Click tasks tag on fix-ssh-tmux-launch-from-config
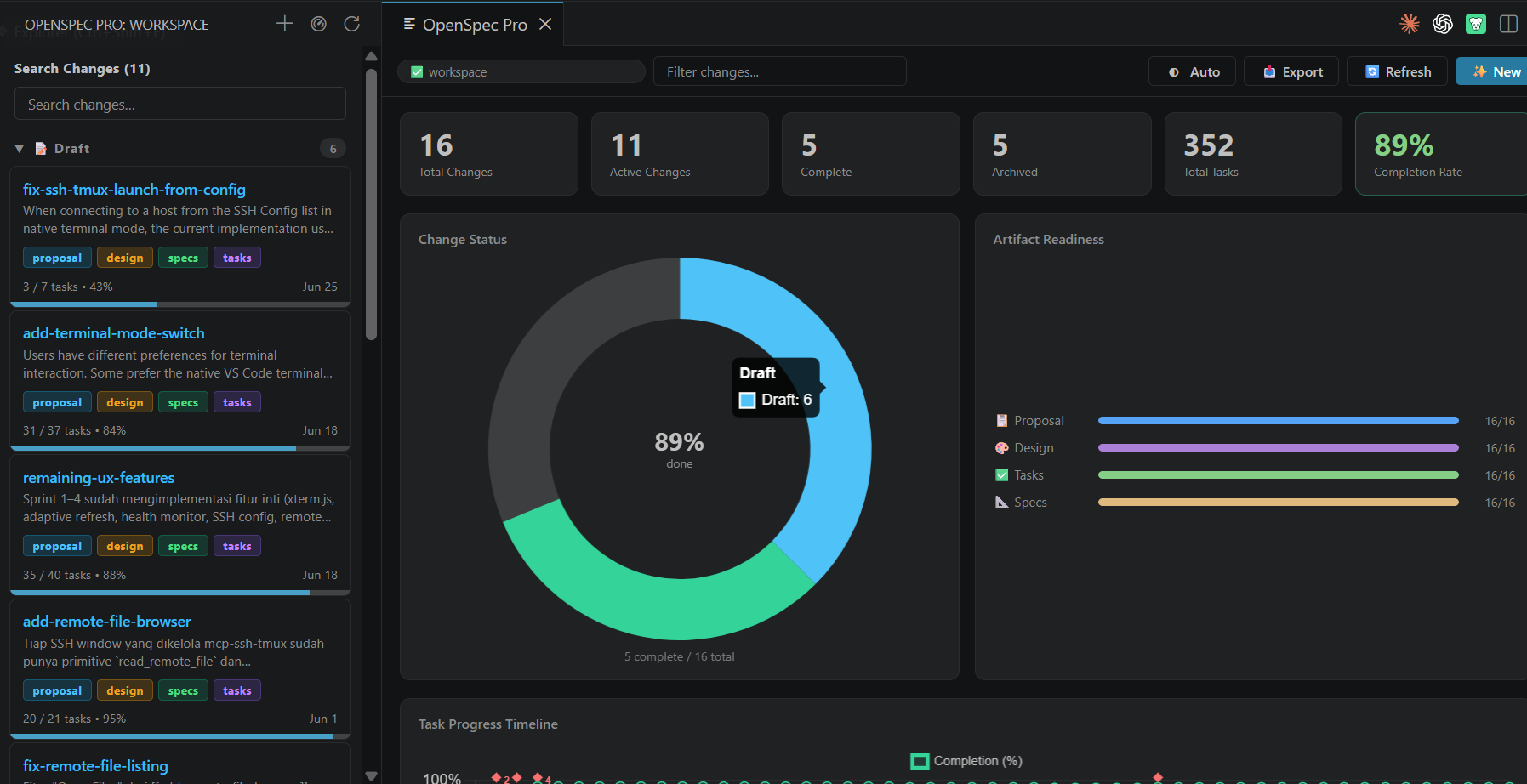Image resolution: width=1527 pixels, height=784 pixels. [x=236, y=258]
